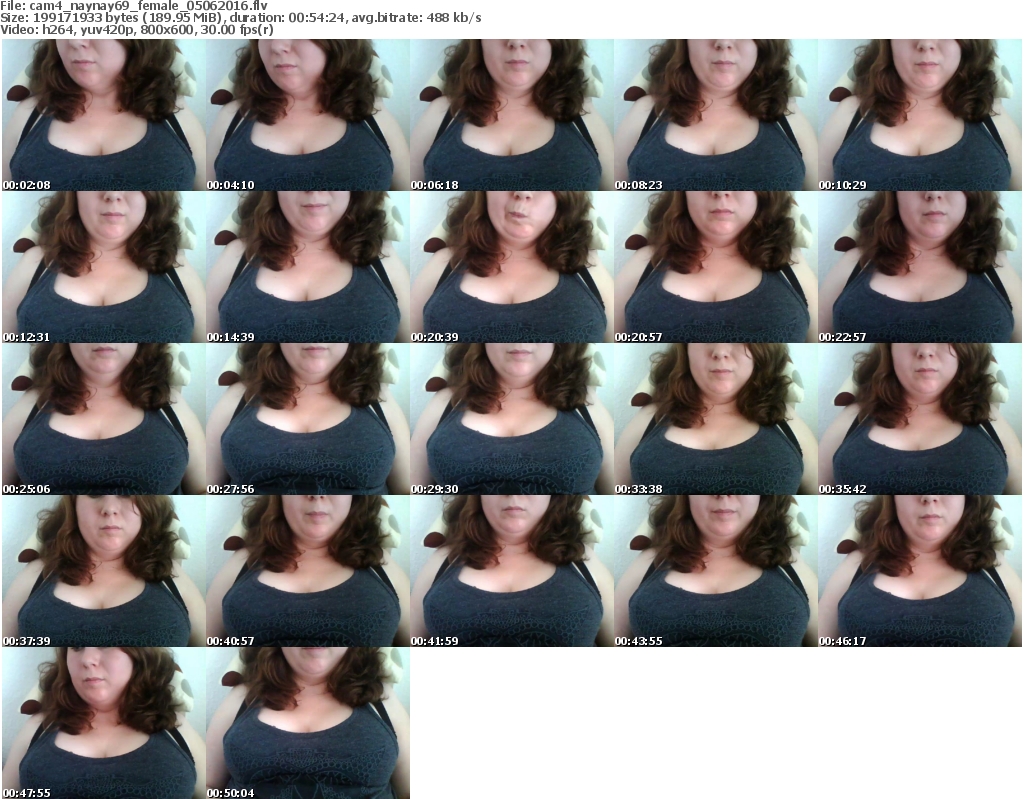
Task: Select the thumbnail stamped 00:04:10
Action: tap(308, 115)
